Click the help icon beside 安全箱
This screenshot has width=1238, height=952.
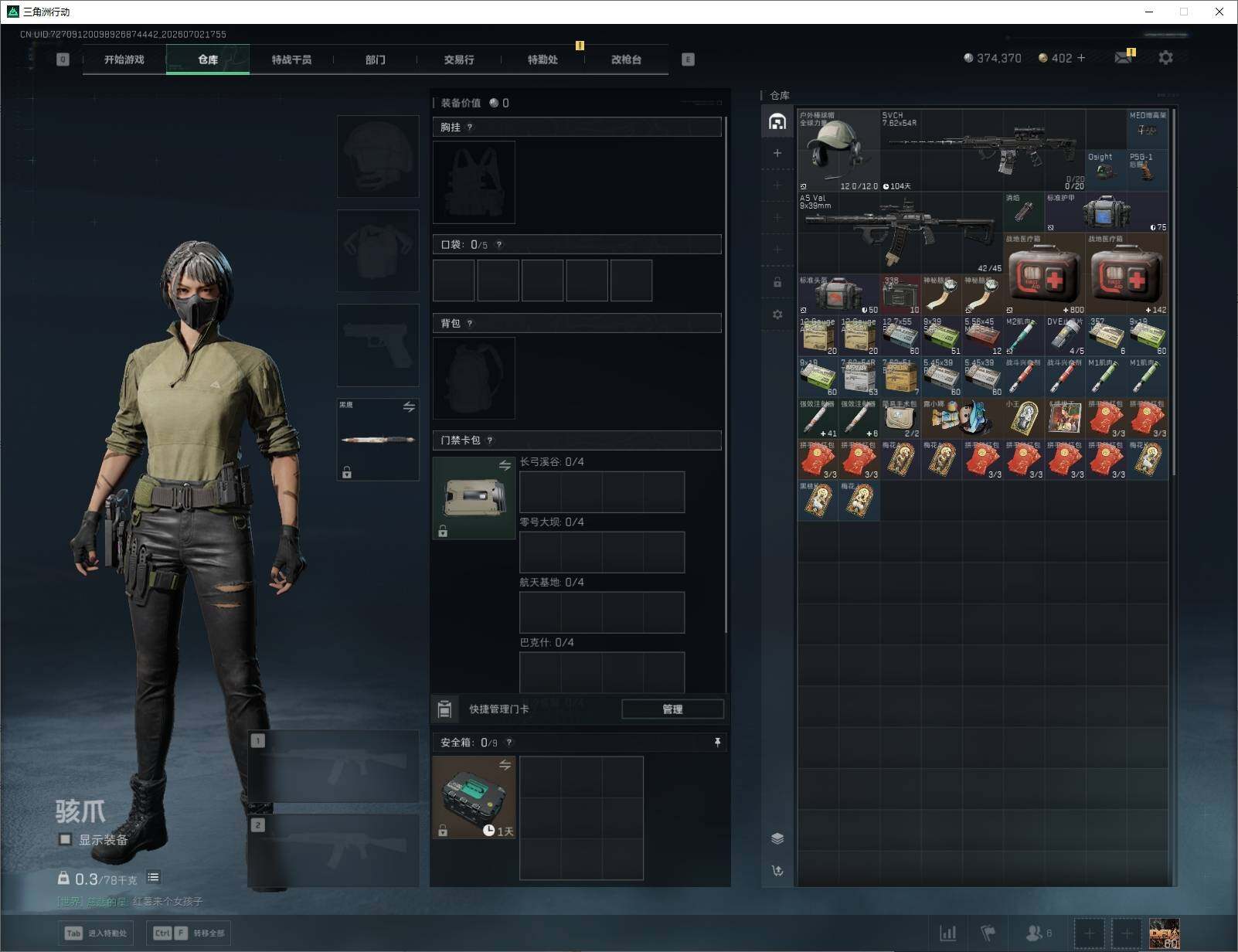[508, 743]
